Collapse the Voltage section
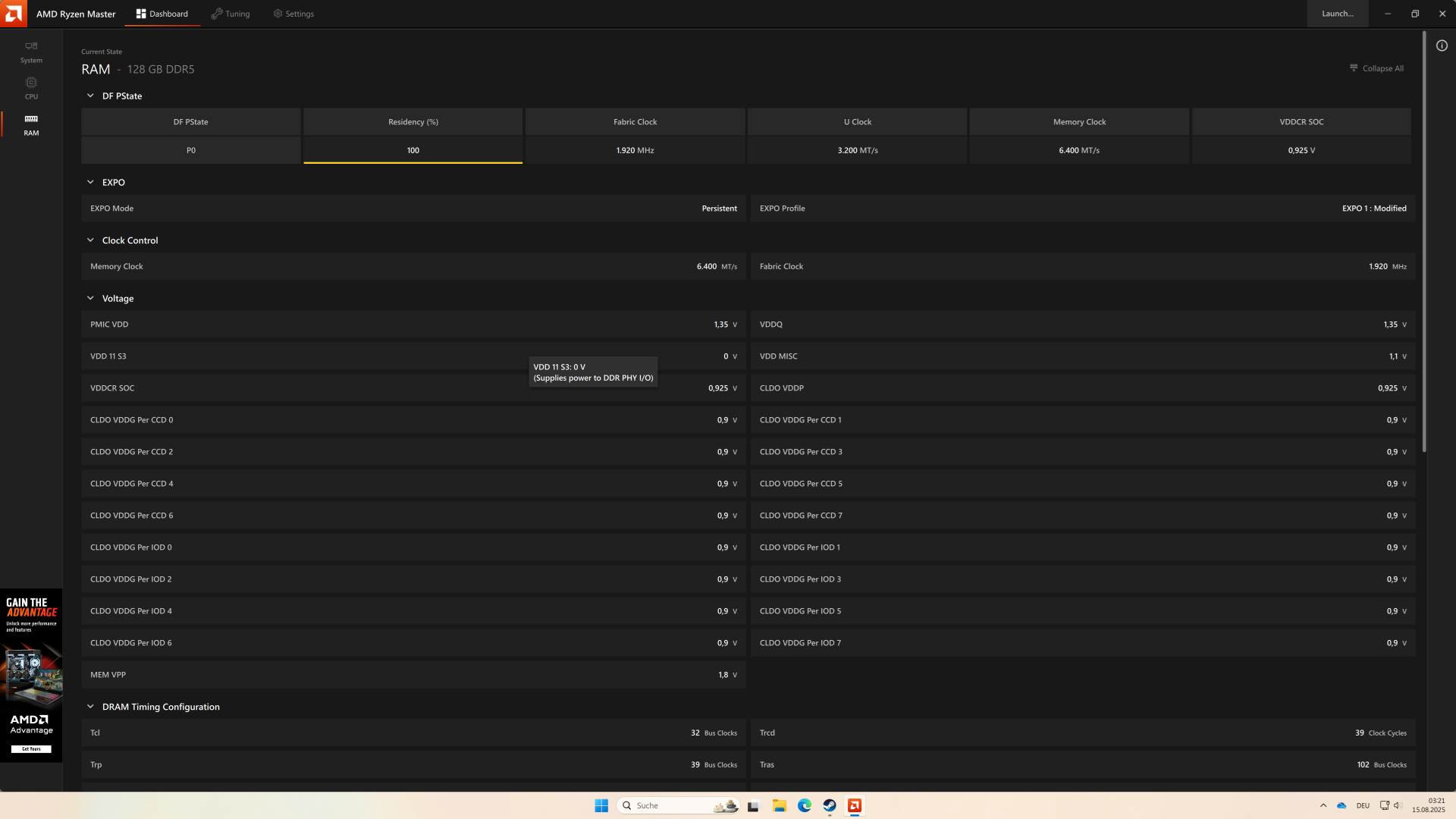This screenshot has height=819, width=1456. pyautogui.click(x=90, y=298)
